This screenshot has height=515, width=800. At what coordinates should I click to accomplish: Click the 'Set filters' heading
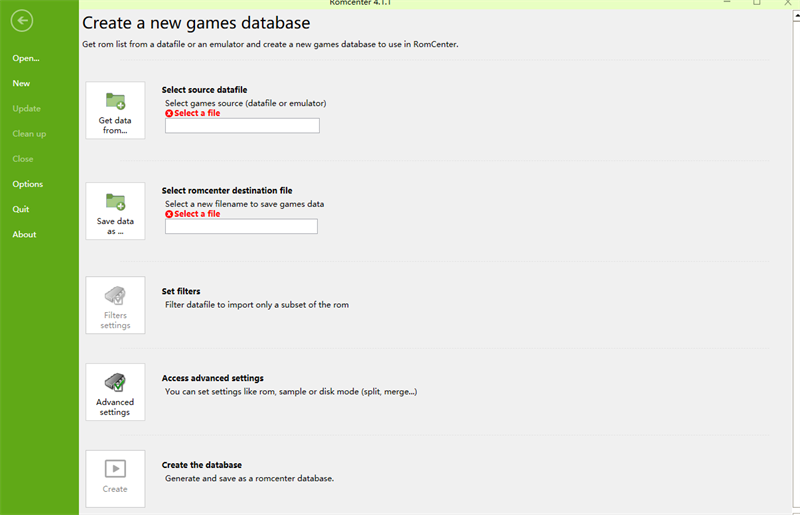pyautogui.click(x=181, y=291)
